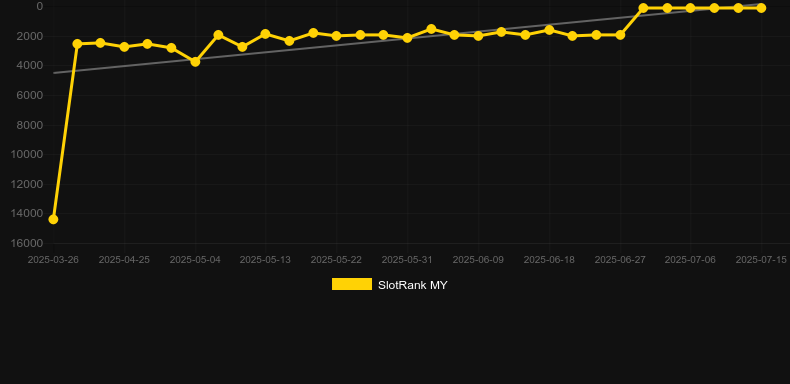Click the 8000 y-axis label
The width and height of the screenshot is (790, 384).
tap(30, 125)
